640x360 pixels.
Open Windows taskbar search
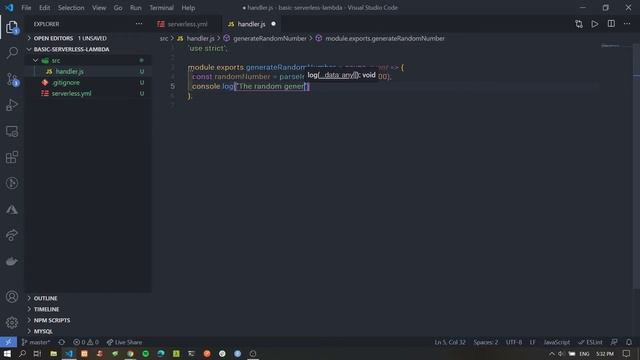click(22, 353)
